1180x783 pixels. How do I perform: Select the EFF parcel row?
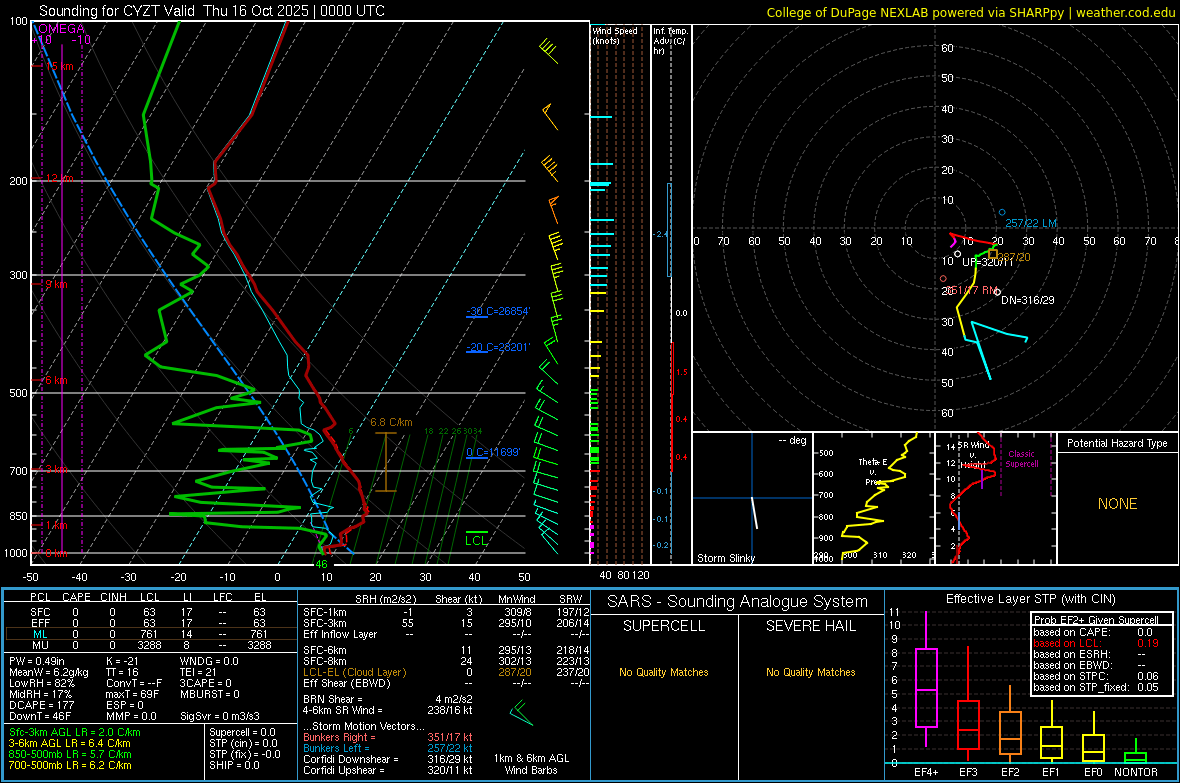pos(149,623)
